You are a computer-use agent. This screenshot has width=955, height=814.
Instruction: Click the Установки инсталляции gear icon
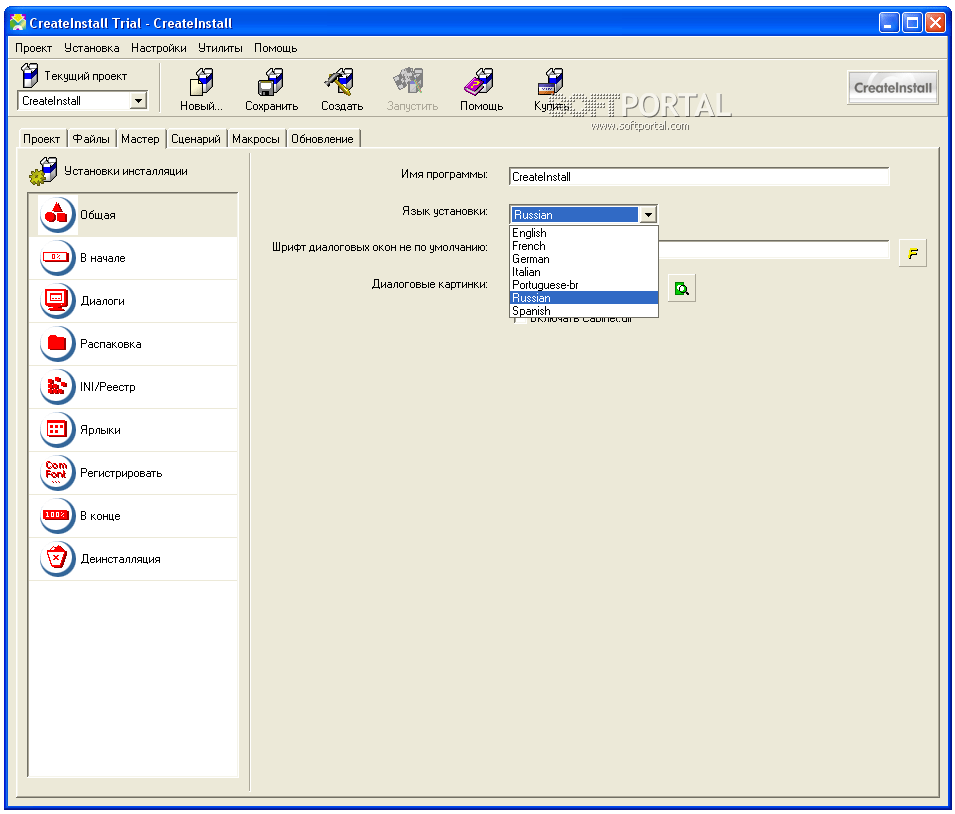click(43, 171)
